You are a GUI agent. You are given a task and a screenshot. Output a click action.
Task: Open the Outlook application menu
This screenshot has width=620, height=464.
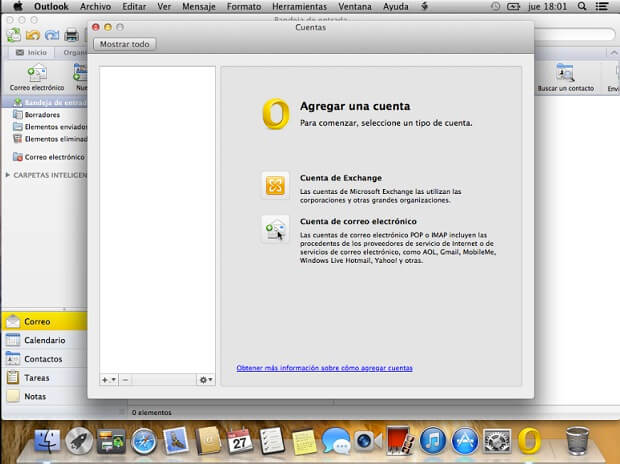(51, 7)
